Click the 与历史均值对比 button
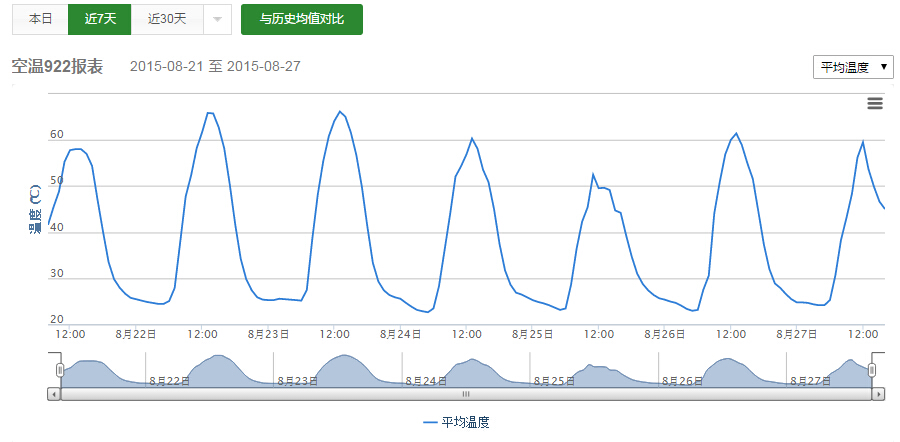The height and width of the screenshot is (442, 900). coord(301,19)
